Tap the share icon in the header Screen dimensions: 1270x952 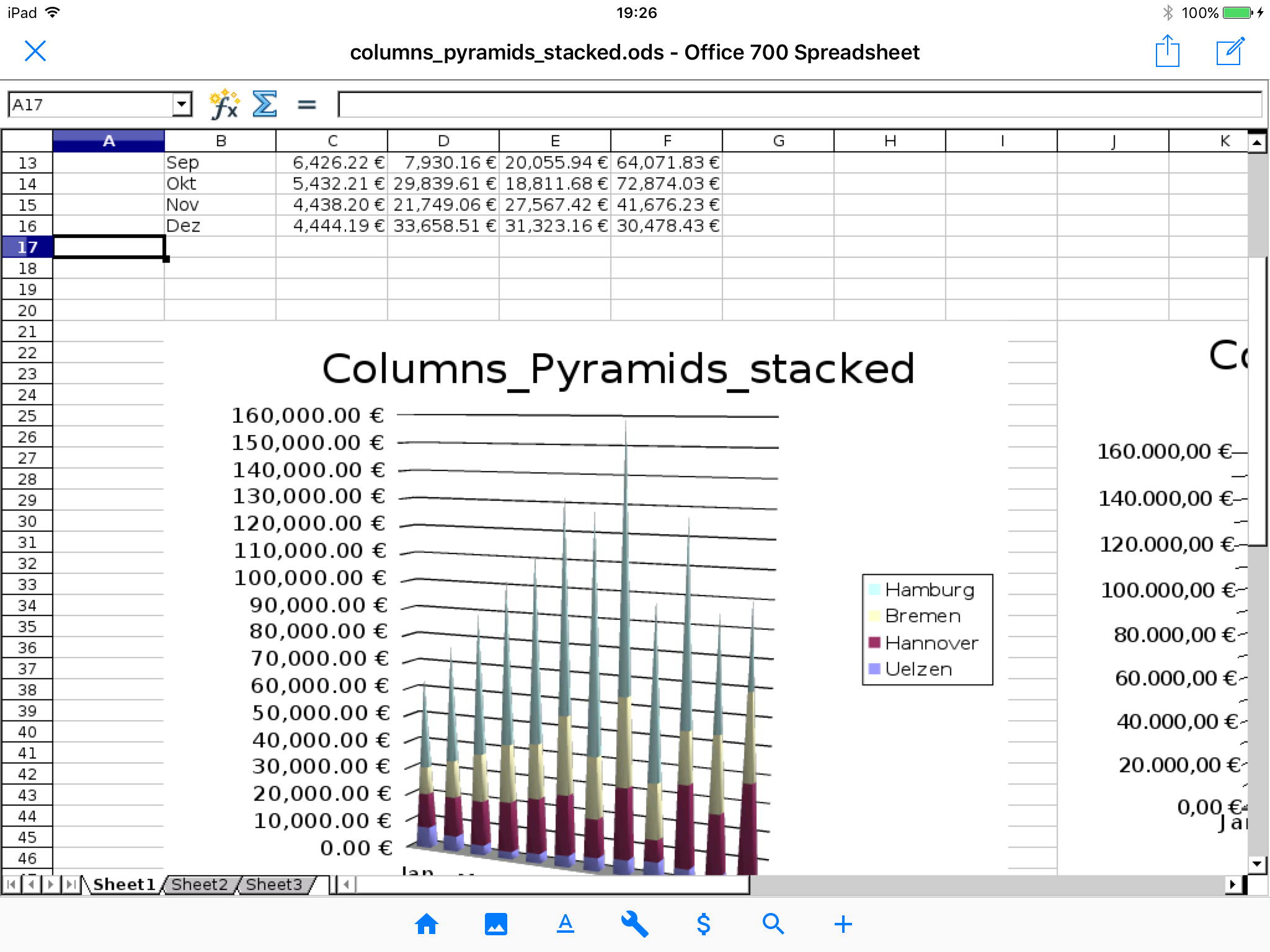pos(1167,51)
